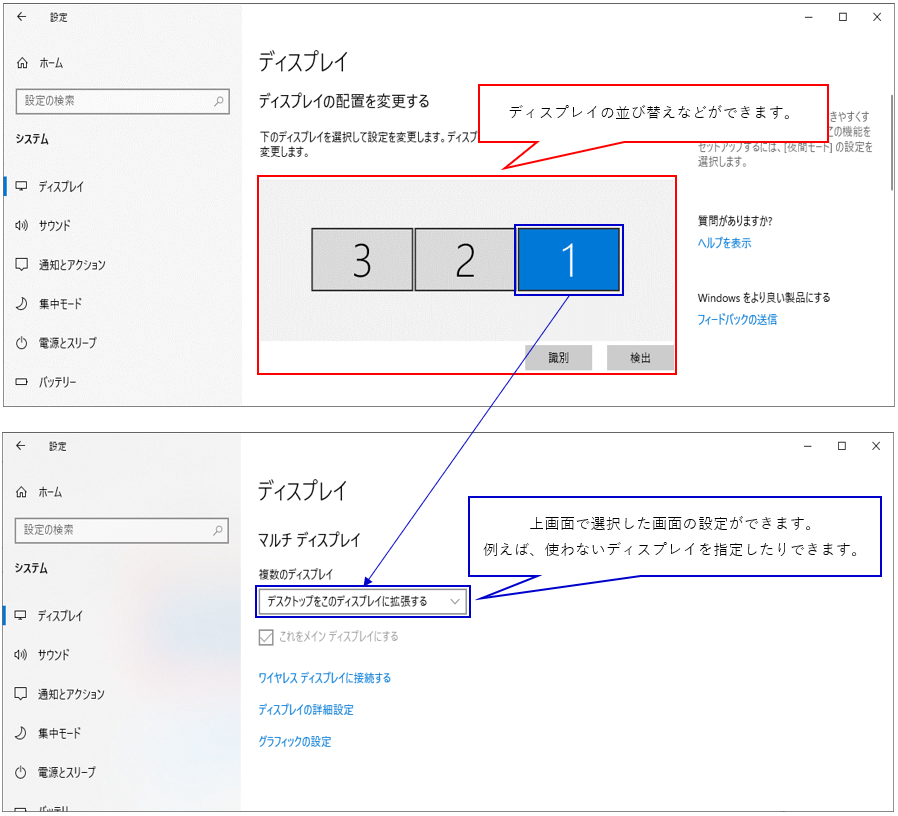Viewport: 898px width, 816px height.
Task: Click the back arrow in lower settings window
Action: coord(21,446)
